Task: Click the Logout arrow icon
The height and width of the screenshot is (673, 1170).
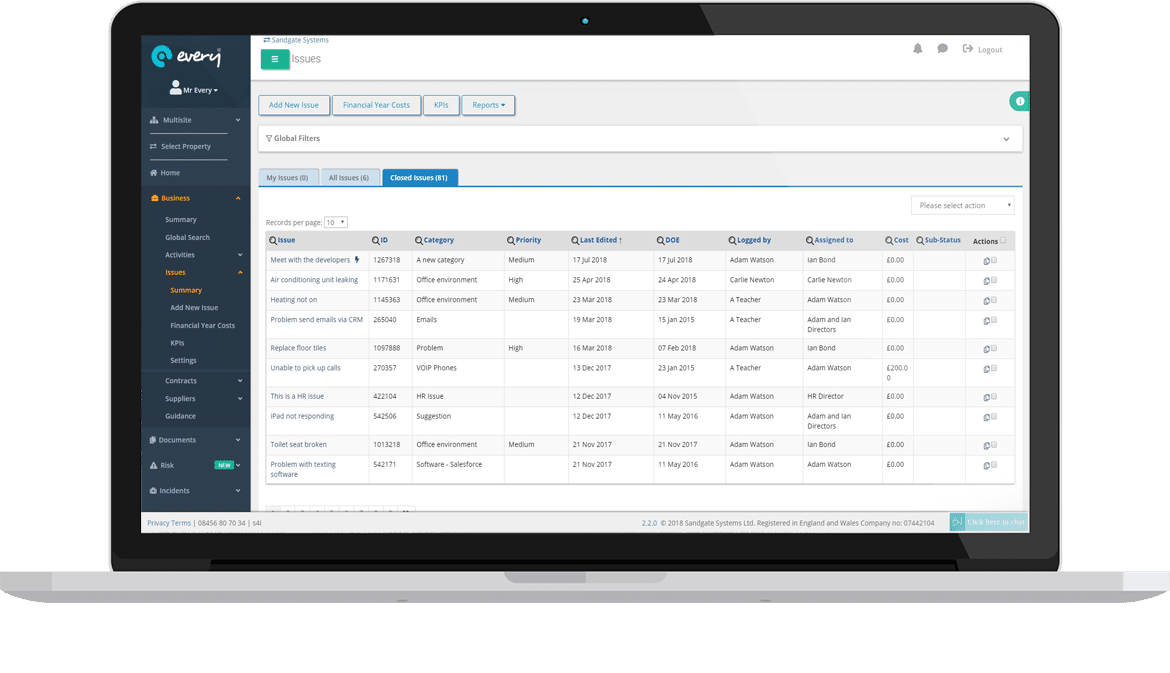Action: [967, 48]
